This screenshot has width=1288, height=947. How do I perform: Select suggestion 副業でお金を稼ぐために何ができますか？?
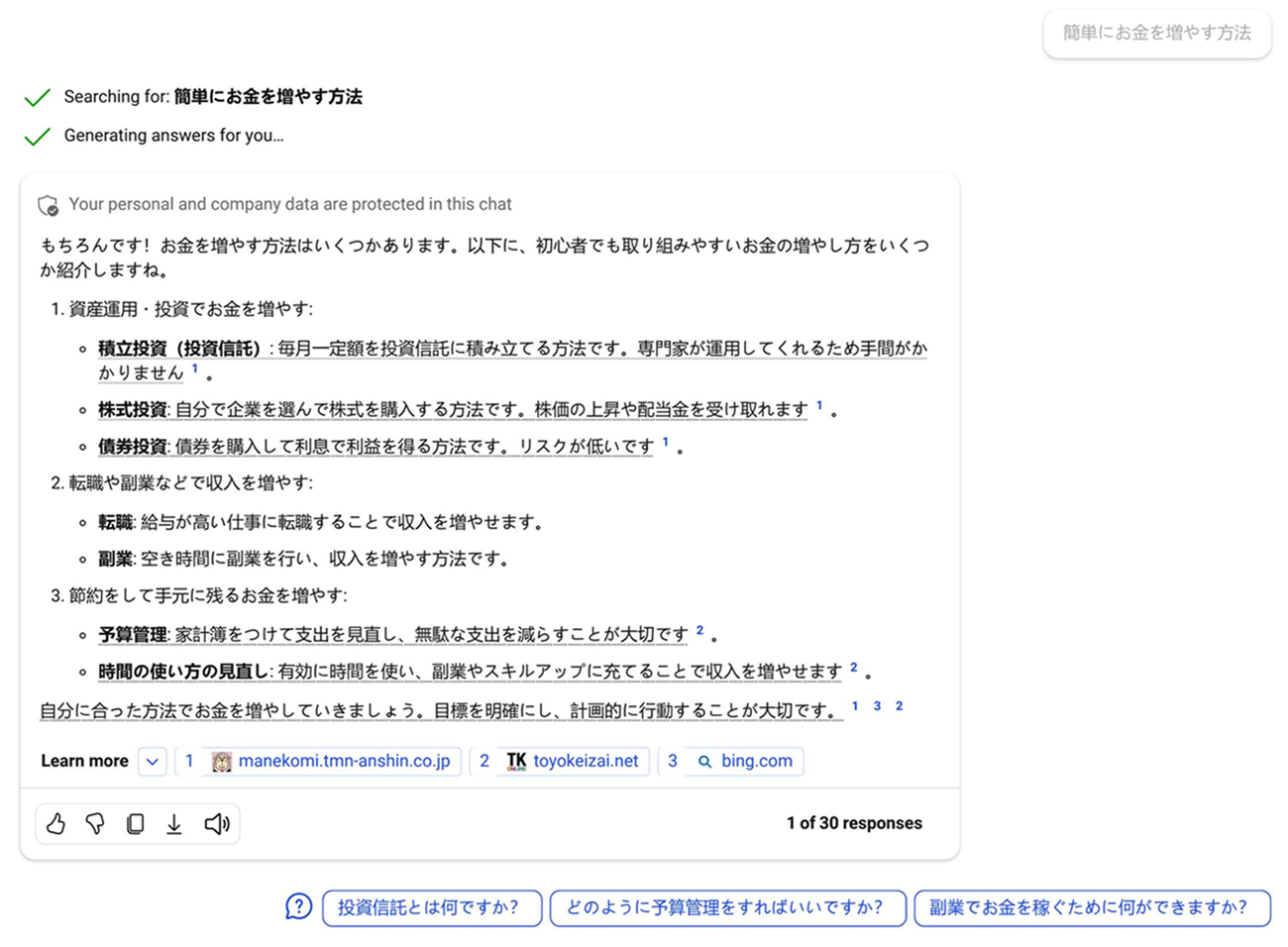[1092, 907]
